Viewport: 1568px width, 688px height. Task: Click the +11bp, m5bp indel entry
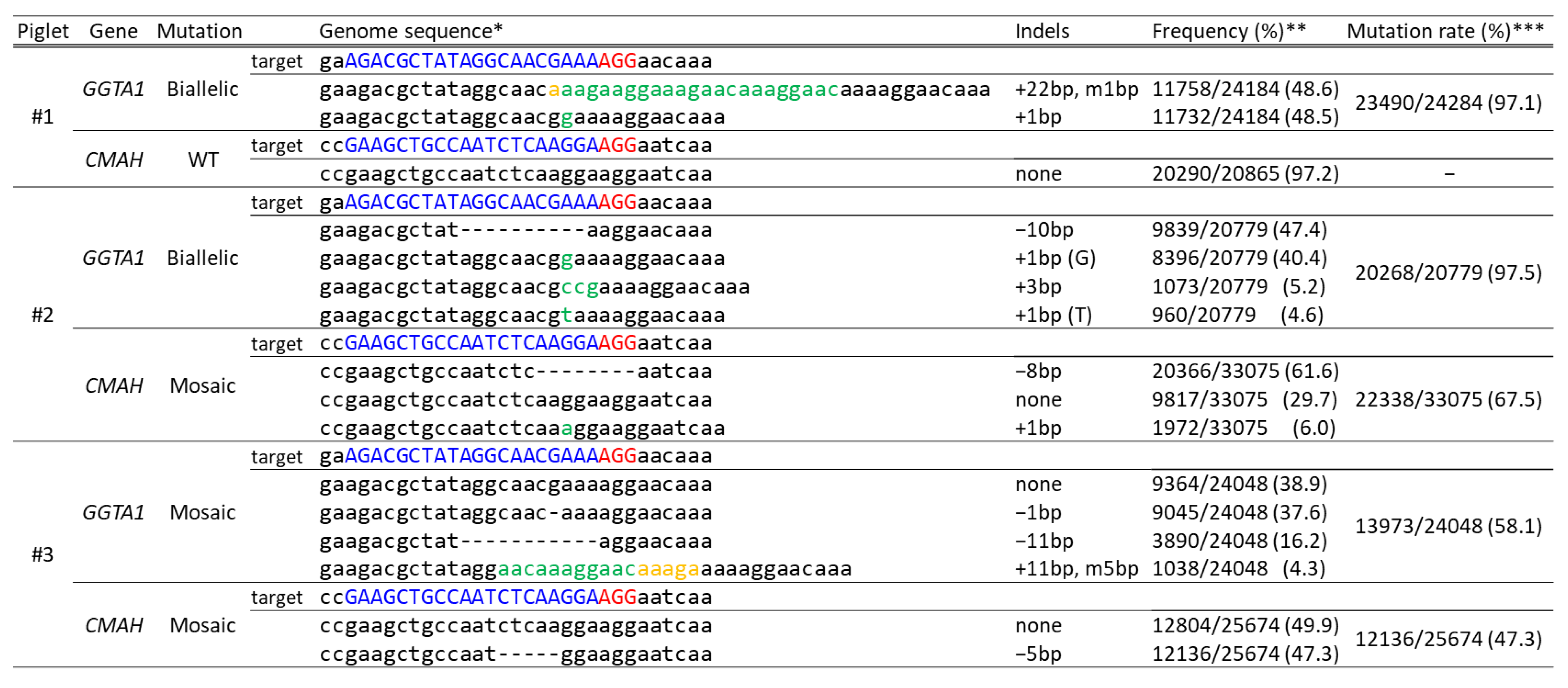[1075, 569]
